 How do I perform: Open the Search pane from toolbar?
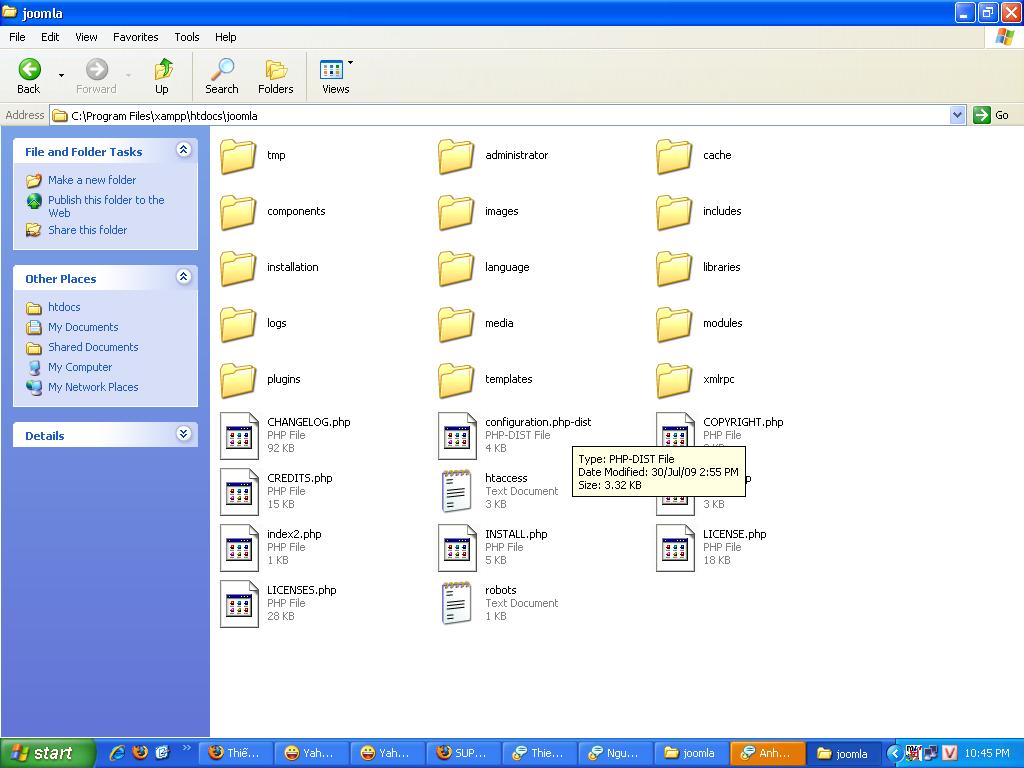point(222,76)
